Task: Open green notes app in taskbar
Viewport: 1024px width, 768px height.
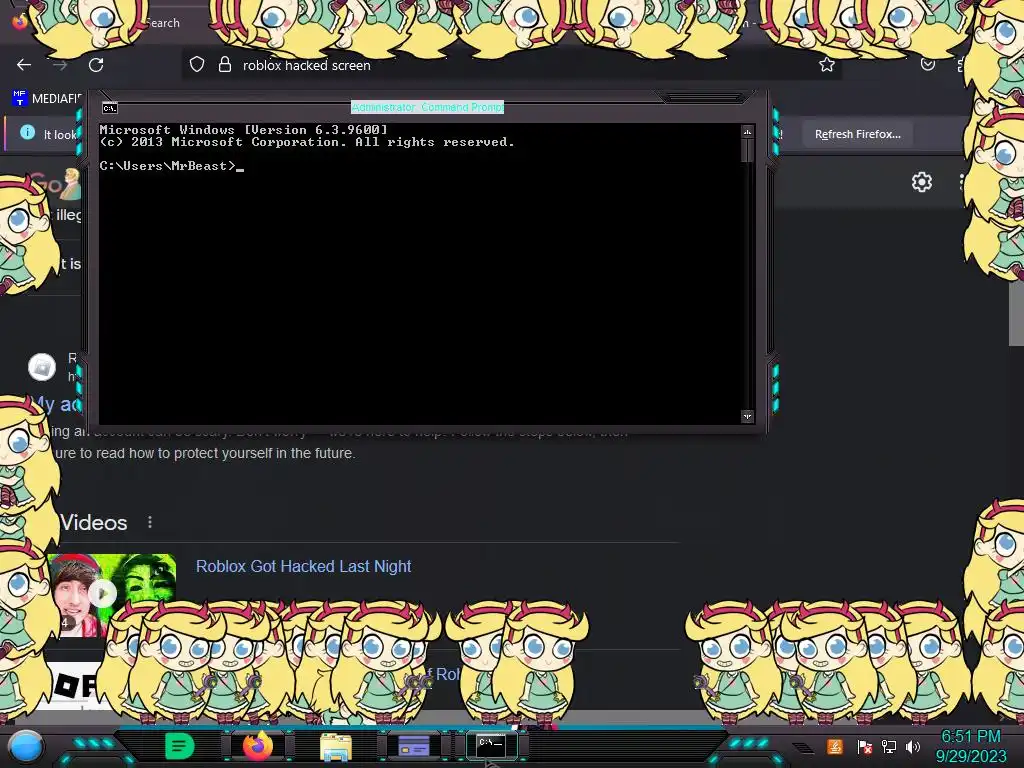Action: tap(180, 746)
